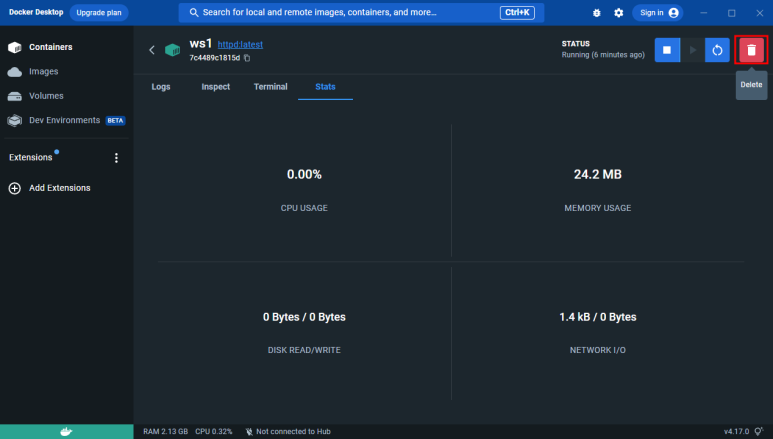Click the user avatar in Sign in
The height and width of the screenshot is (439, 773).
click(x=673, y=13)
